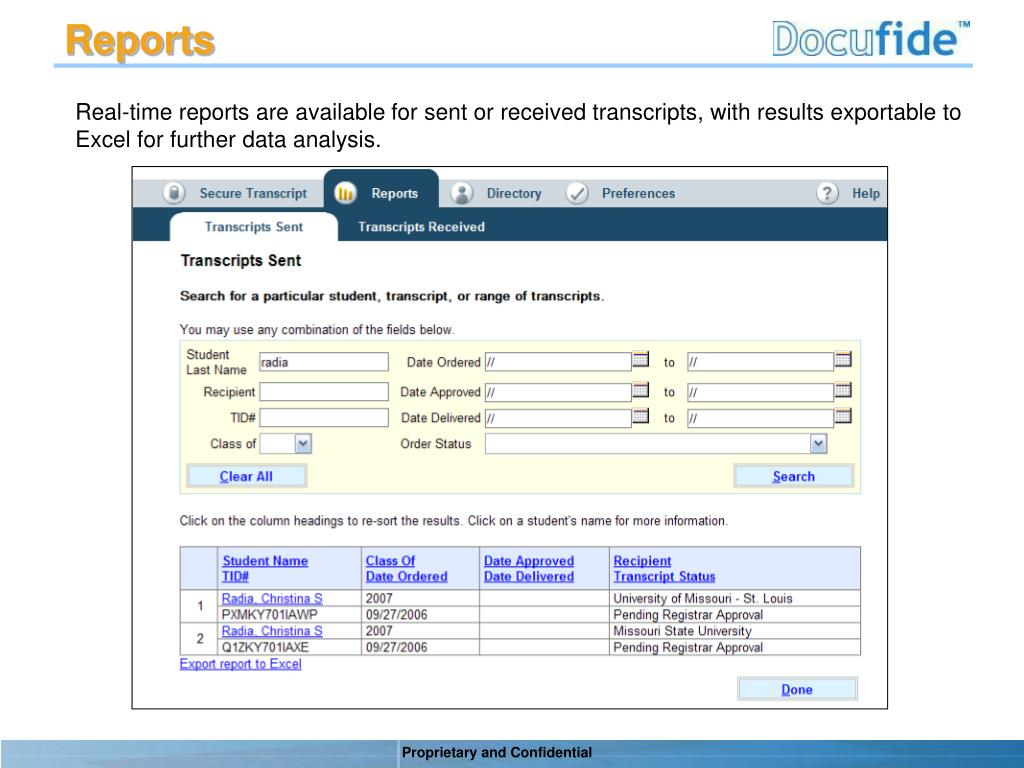Screen dimensions: 1024x768
Task: Click the Reports bar chart icon
Action: [345, 193]
